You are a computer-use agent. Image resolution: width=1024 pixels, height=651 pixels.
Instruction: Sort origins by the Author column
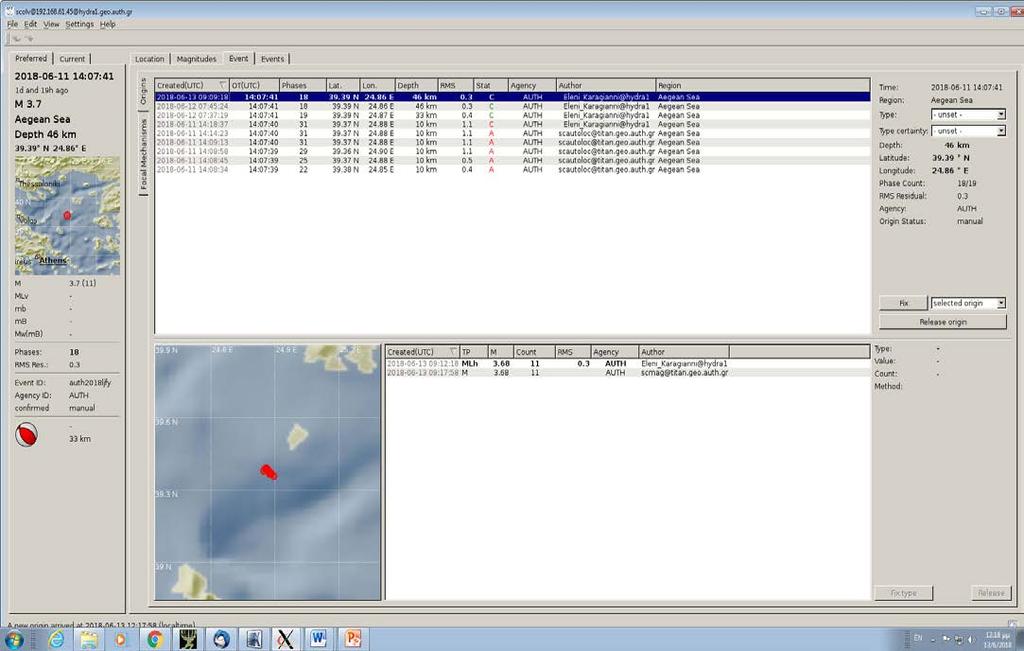coord(606,86)
